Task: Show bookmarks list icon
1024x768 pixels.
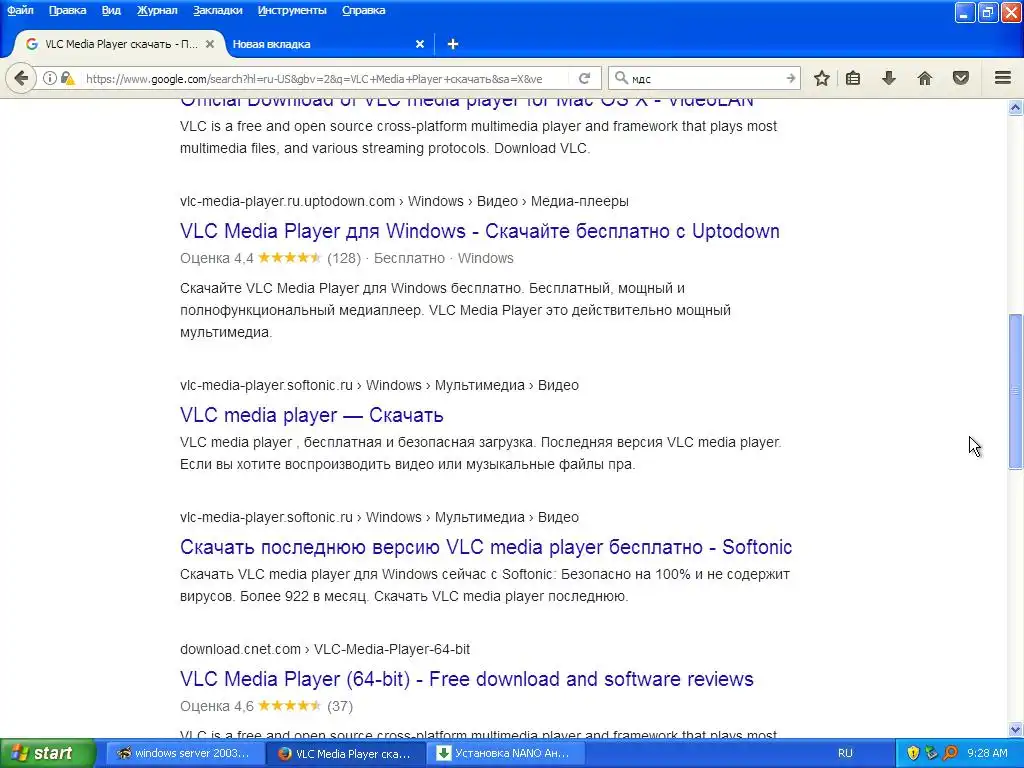Action: pyautogui.click(x=853, y=78)
